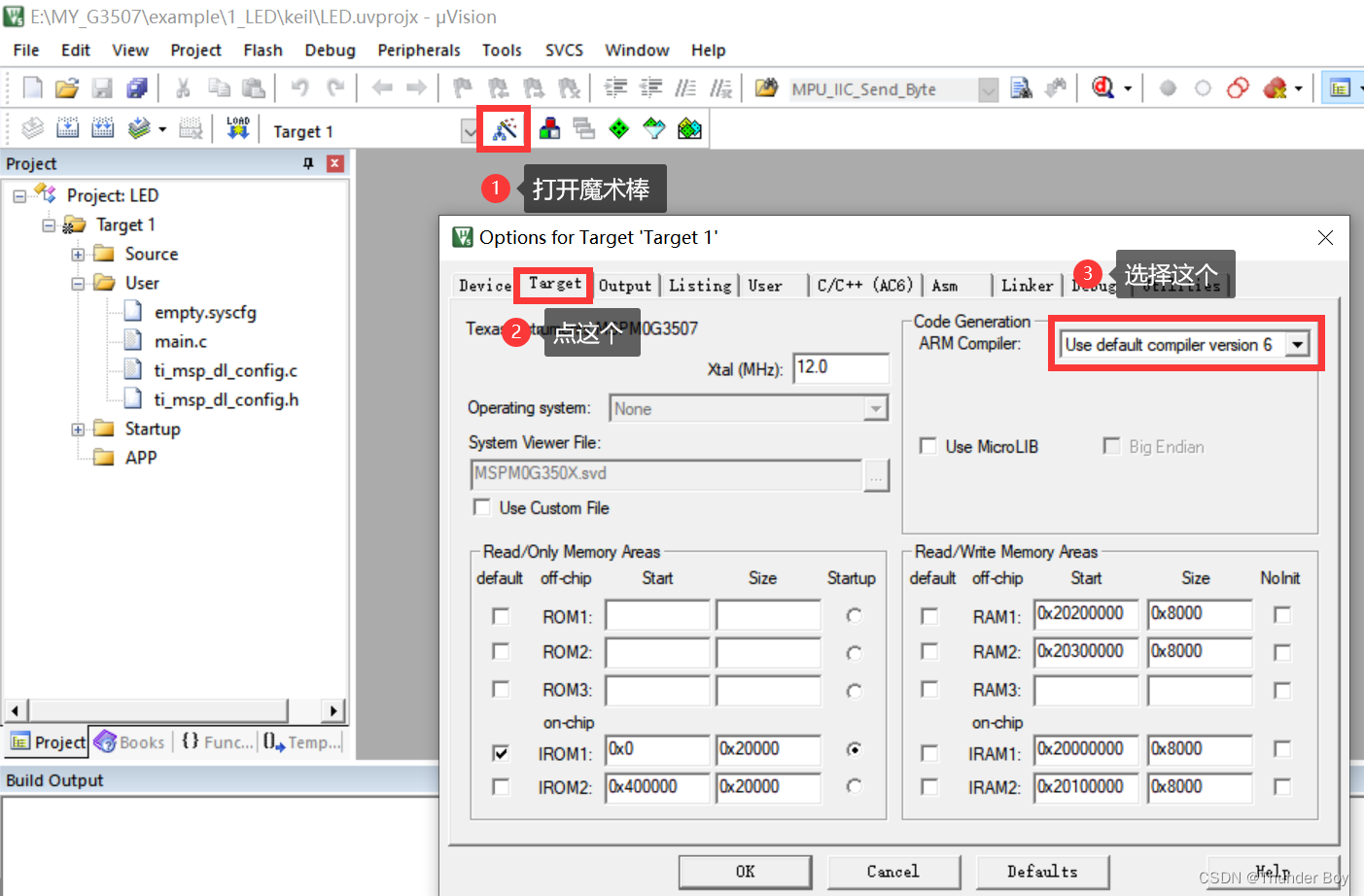This screenshot has height=896, width=1364.
Task: Click the Comment selection icon
Action: pyautogui.click(x=685, y=88)
